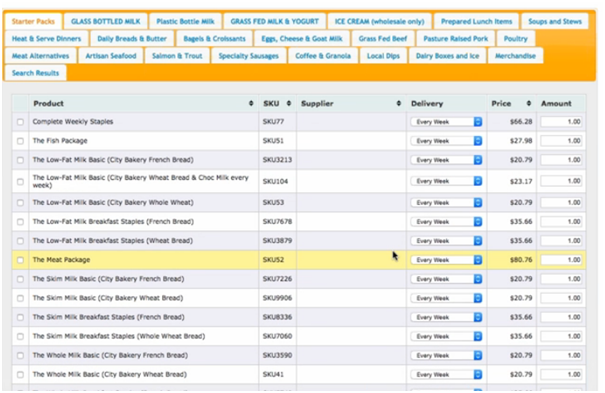Check The Fish Package checkbox
The image size is (605, 393).
[x=20, y=141]
